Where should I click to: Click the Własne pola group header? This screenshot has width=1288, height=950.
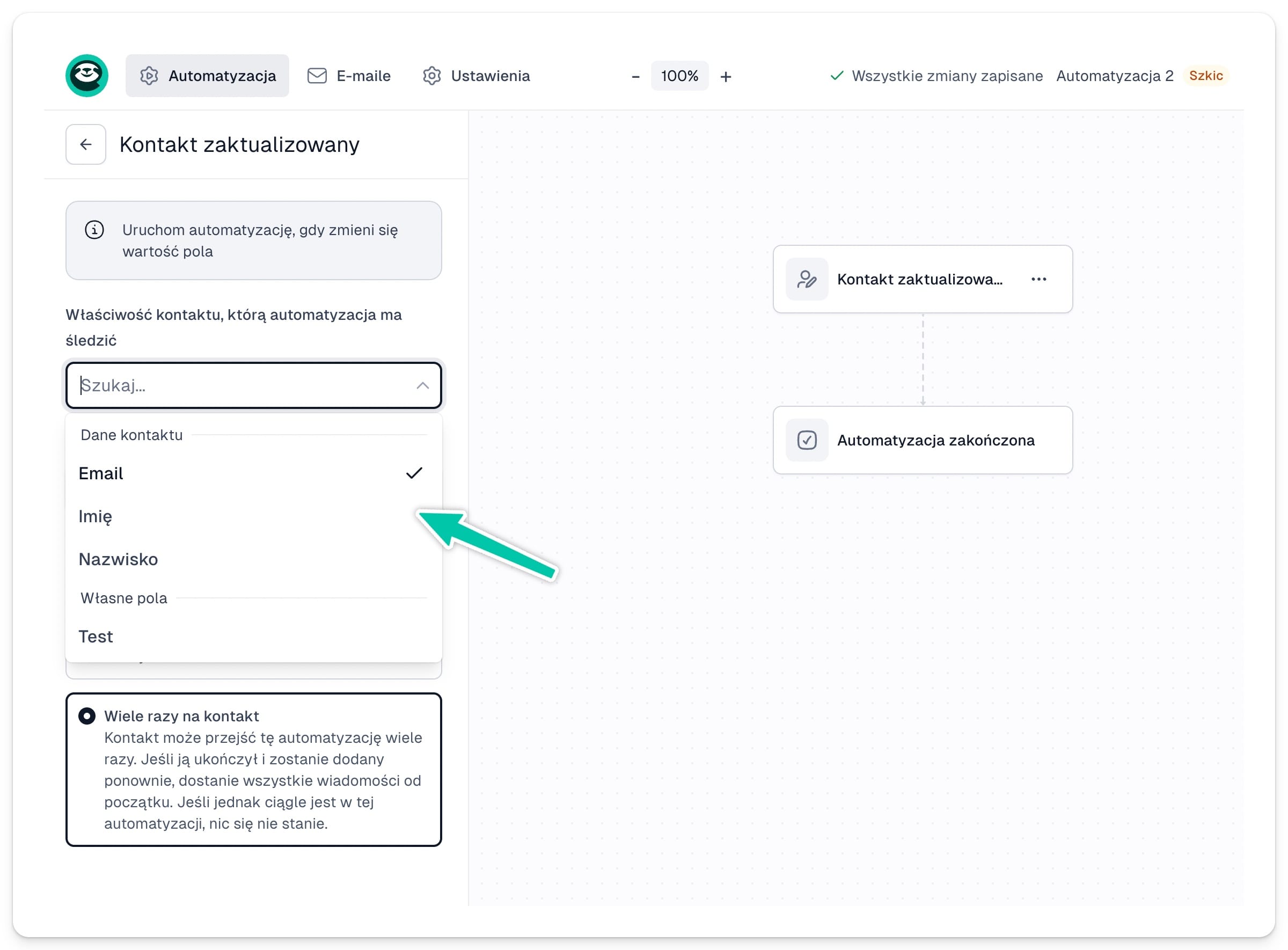click(123, 598)
